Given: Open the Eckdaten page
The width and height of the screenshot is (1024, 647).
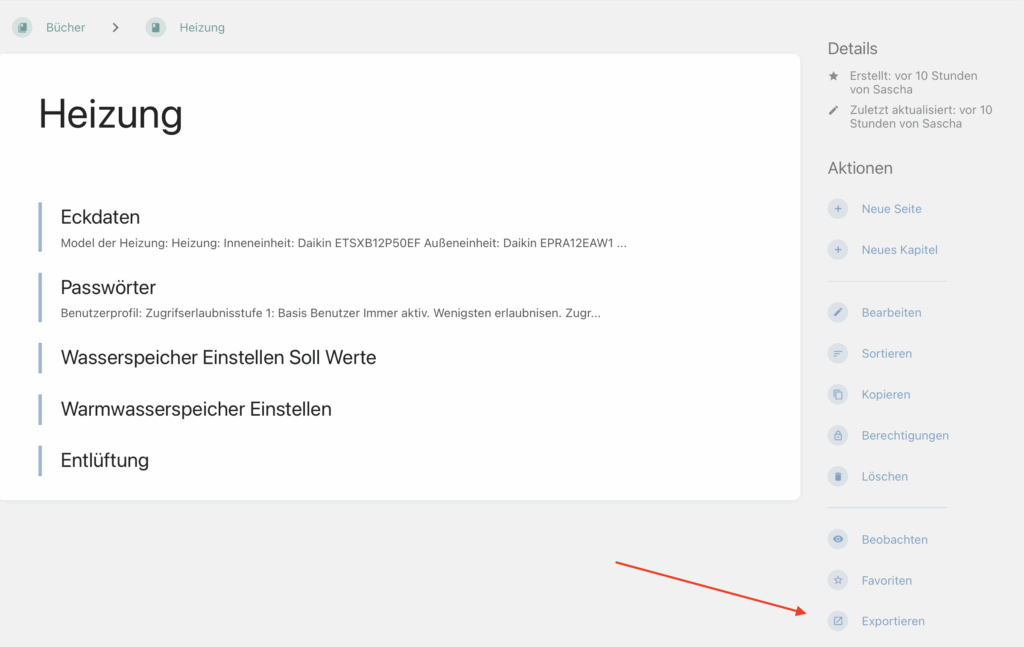Looking at the screenshot, I should tap(100, 217).
